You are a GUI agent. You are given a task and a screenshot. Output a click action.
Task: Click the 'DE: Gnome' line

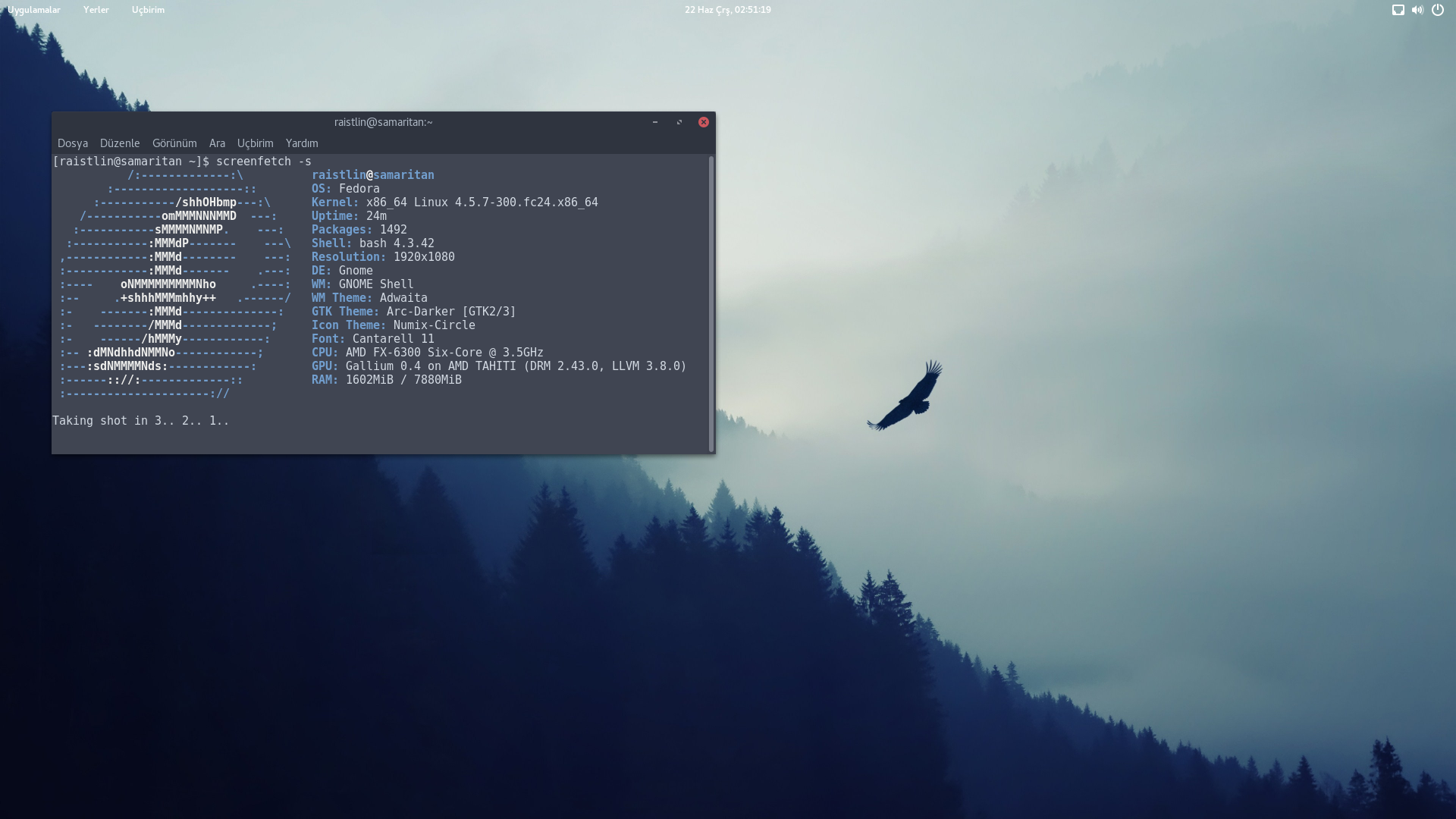click(342, 271)
